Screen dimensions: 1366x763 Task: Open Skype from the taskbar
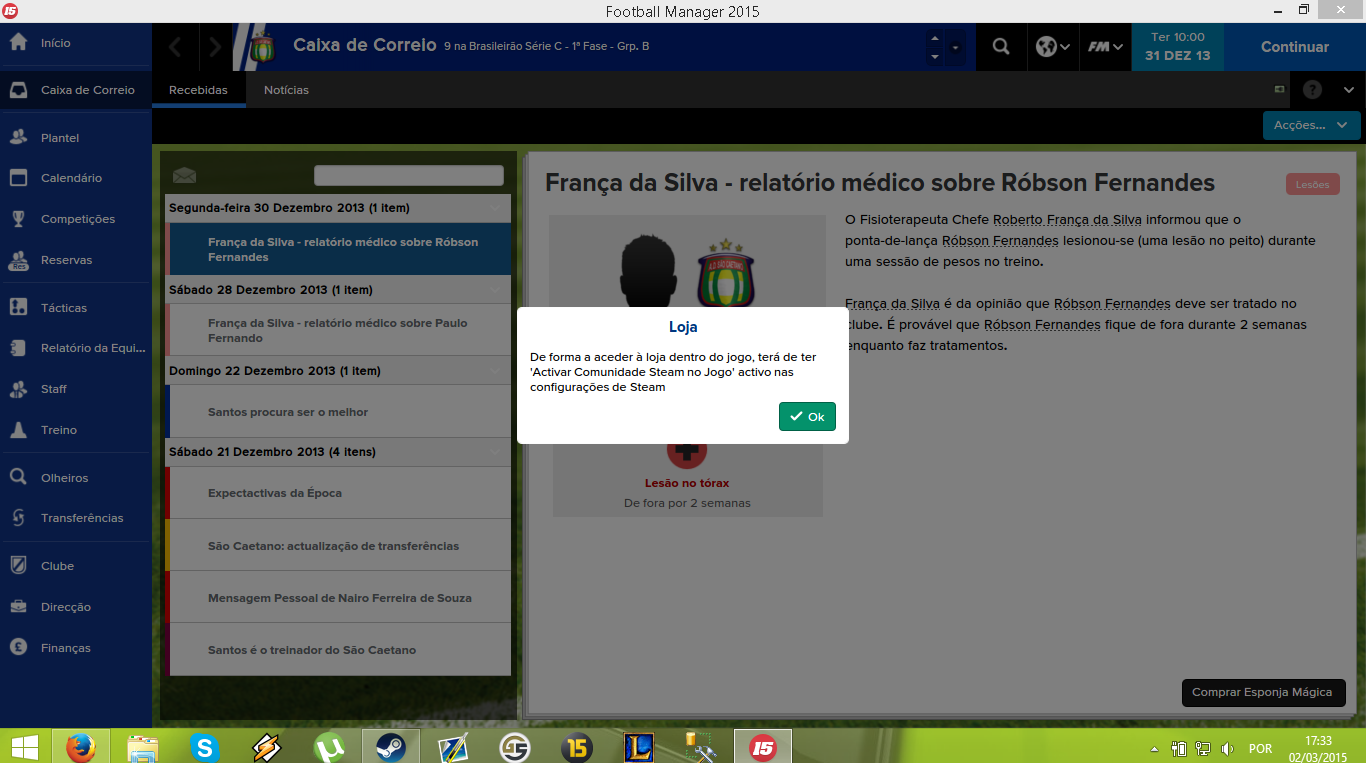click(205, 747)
